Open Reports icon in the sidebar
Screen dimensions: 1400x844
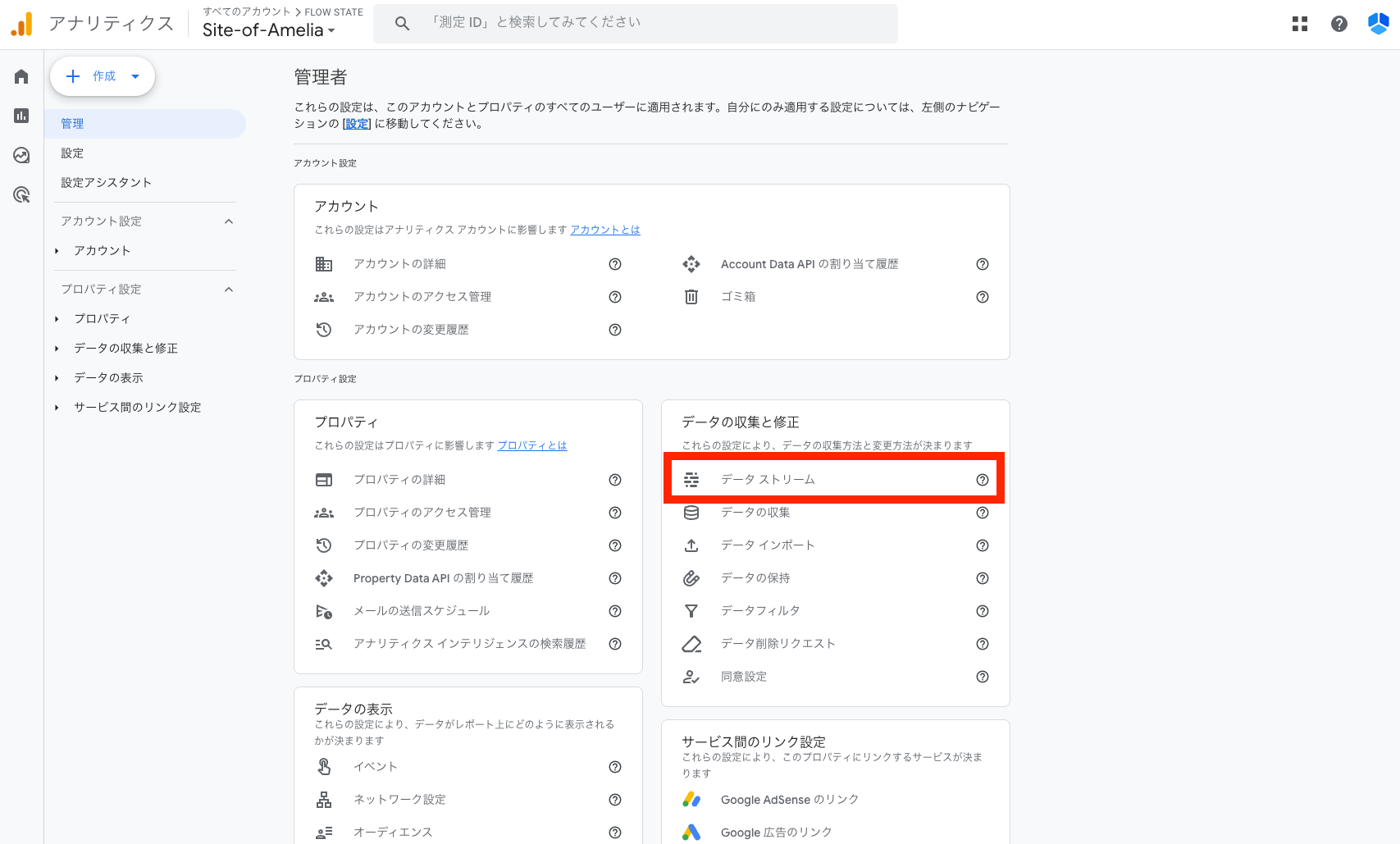pos(21,116)
